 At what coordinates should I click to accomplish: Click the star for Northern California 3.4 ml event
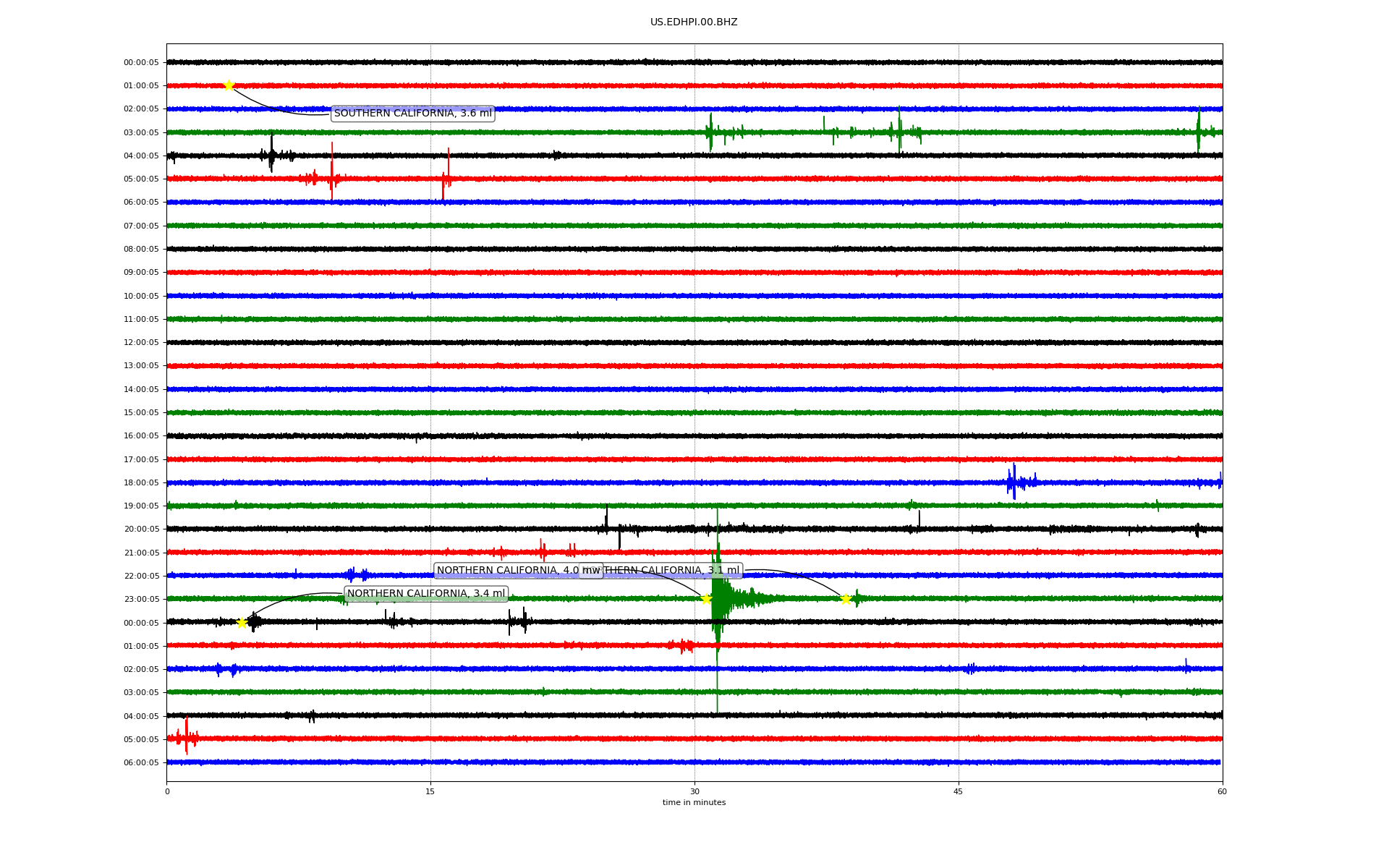(x=242, y=623)
